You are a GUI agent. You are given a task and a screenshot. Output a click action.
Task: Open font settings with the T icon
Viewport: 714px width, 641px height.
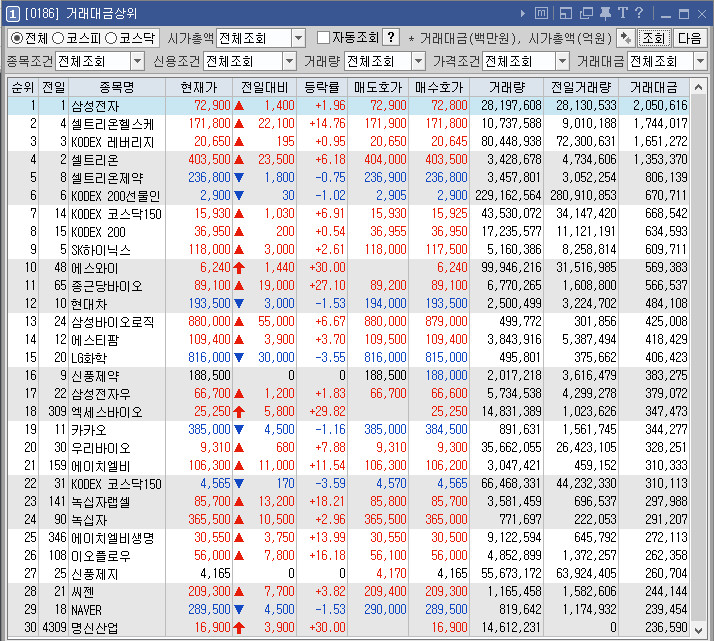[622, 13]
